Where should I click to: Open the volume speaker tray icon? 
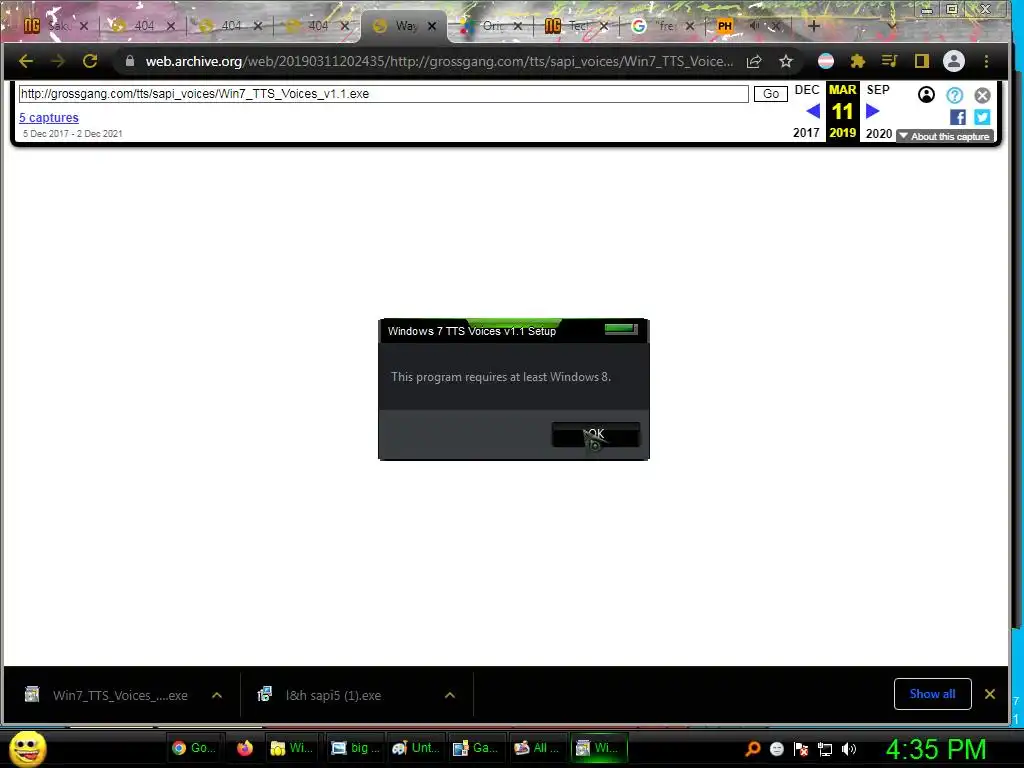(848, 749)
